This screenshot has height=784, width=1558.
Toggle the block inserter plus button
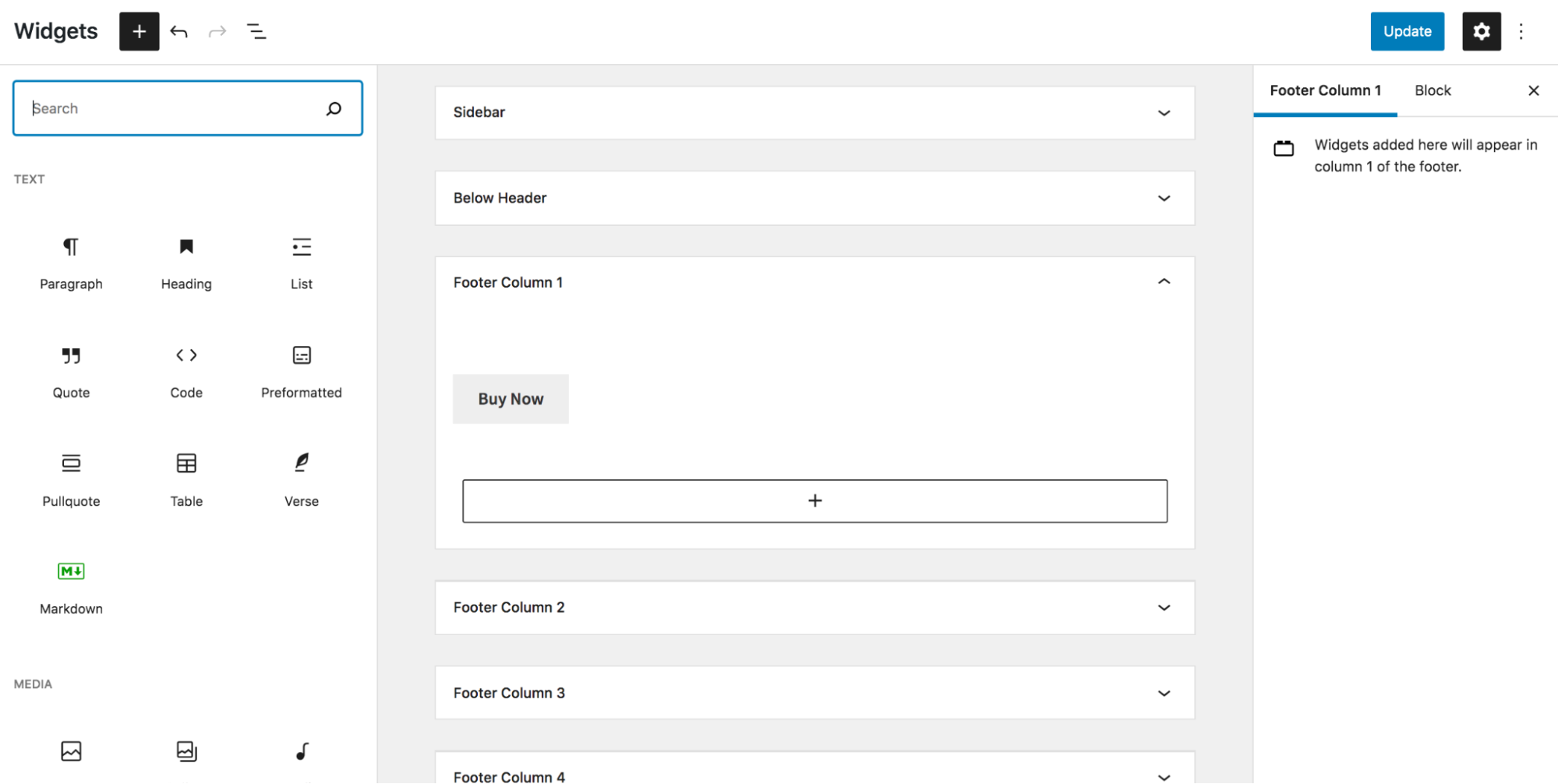coord(139,31)
